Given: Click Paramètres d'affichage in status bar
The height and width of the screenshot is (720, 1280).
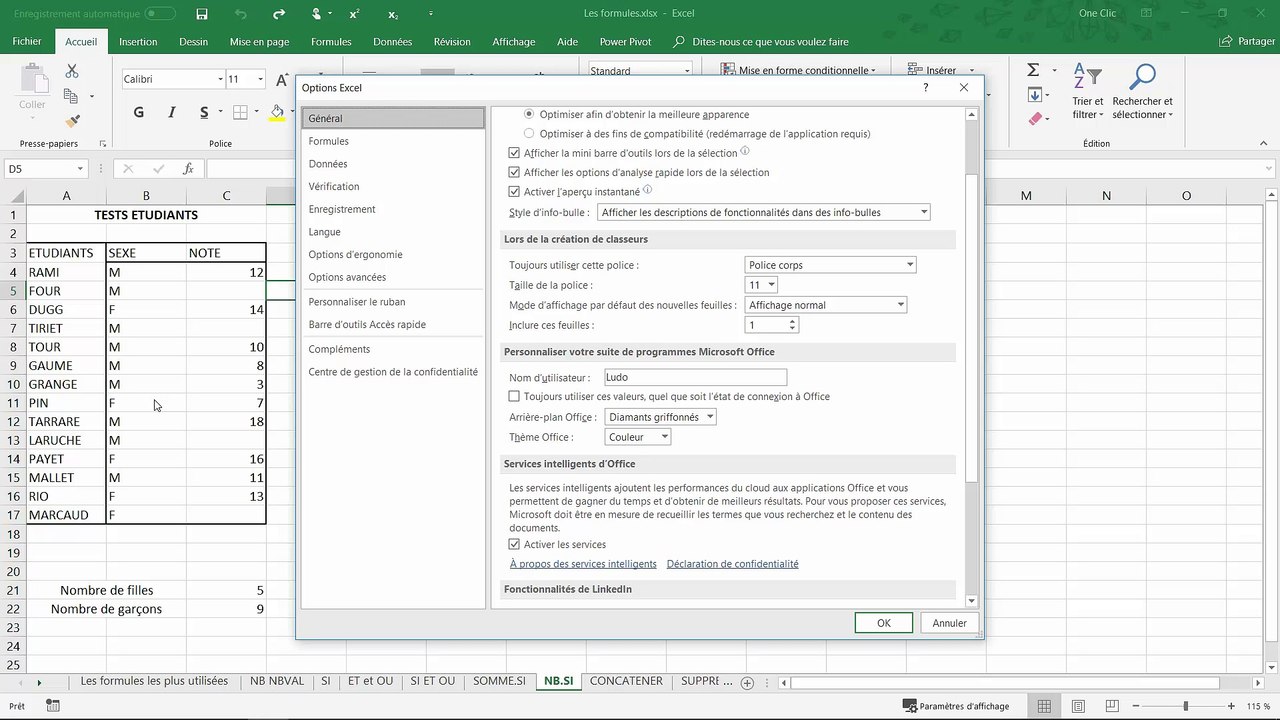Looking at the screenshot, I should (x=954, y=706).
